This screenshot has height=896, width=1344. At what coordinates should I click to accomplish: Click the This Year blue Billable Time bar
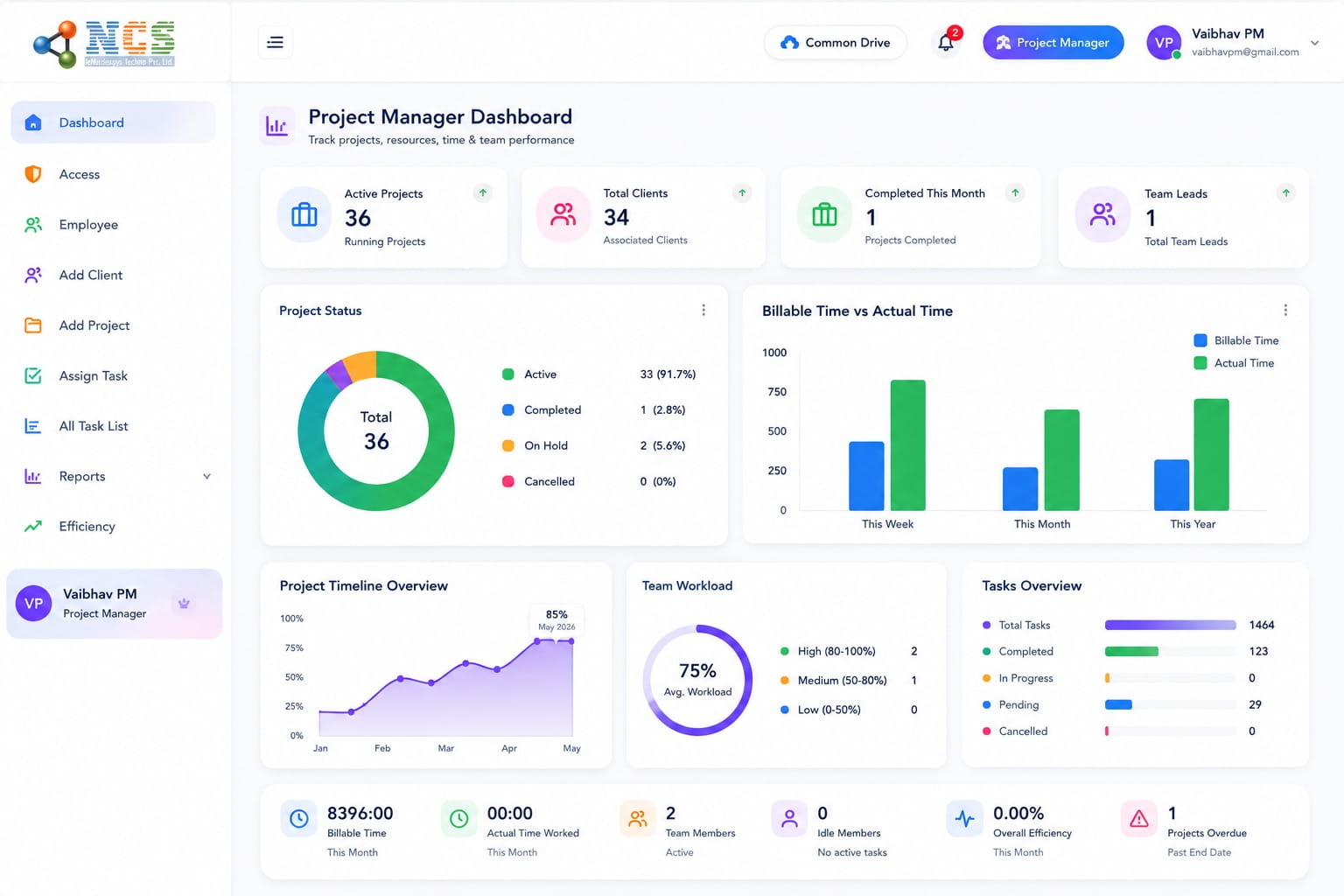pos(1172,486)
